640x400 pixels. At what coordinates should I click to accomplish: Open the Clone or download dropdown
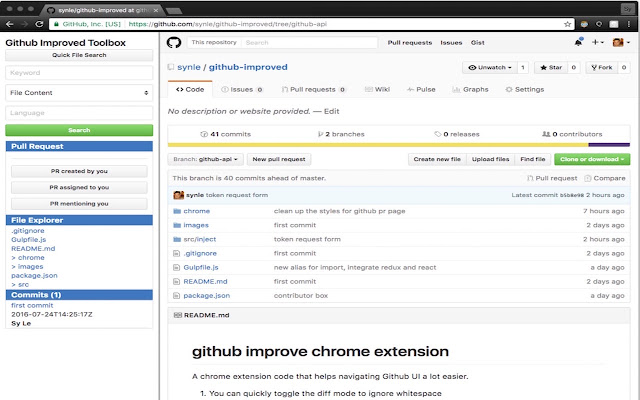pyautogui.click(x=592, y=159)
